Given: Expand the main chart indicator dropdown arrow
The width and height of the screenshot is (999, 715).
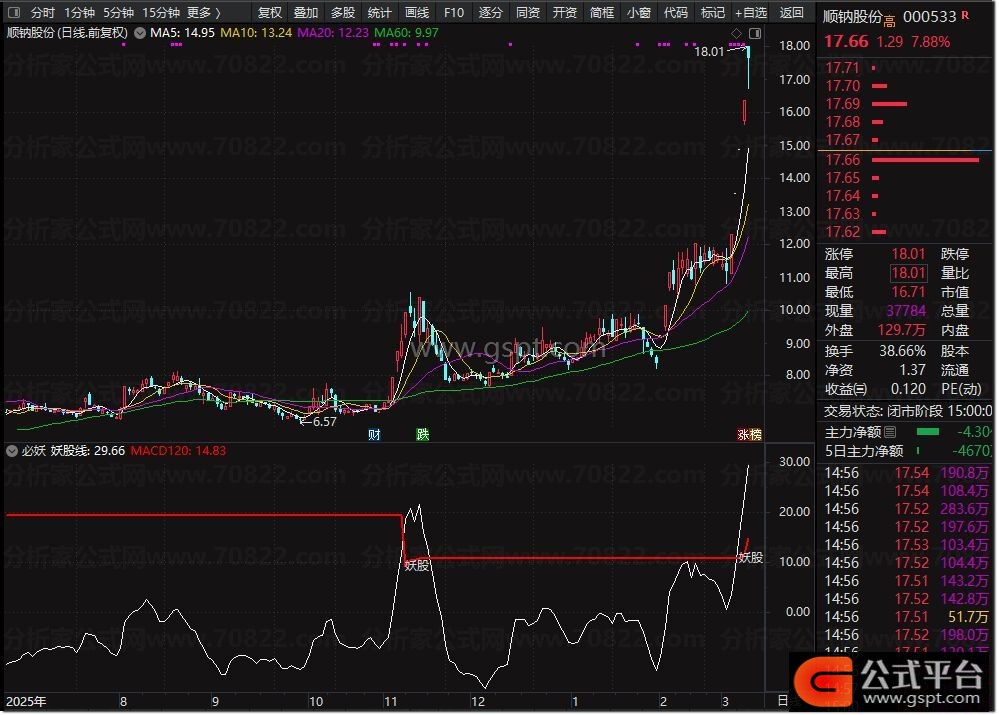Looking at the screenshot, I should click(x=139, y=33).
